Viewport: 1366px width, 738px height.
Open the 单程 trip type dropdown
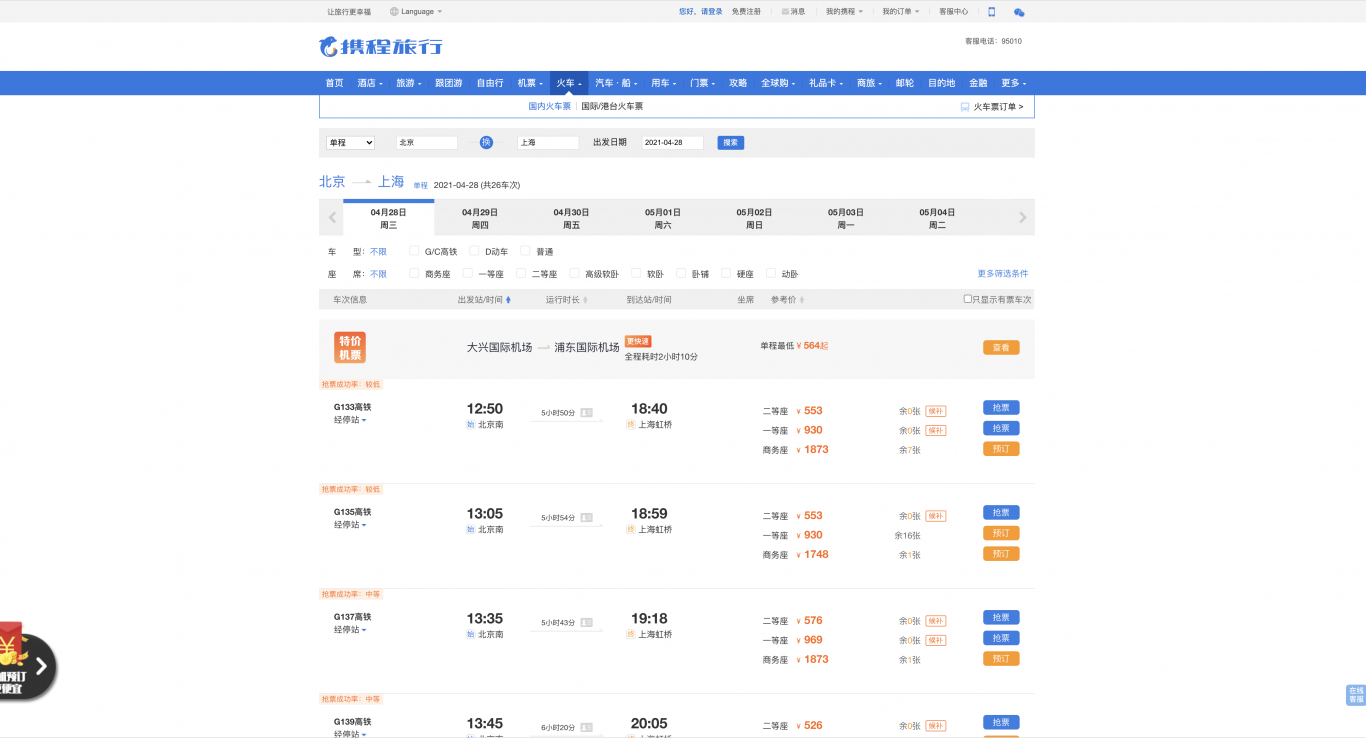[x=350, y=143]
